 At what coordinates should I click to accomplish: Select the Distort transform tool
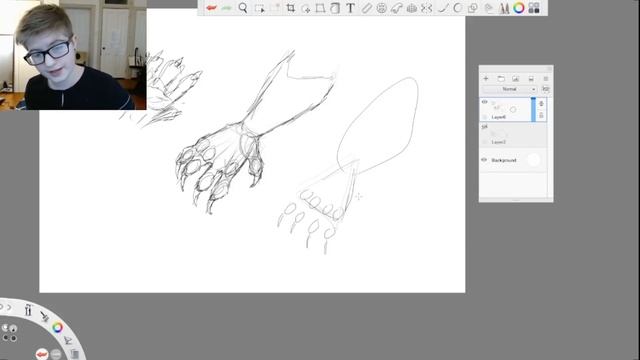coord(320,8)
